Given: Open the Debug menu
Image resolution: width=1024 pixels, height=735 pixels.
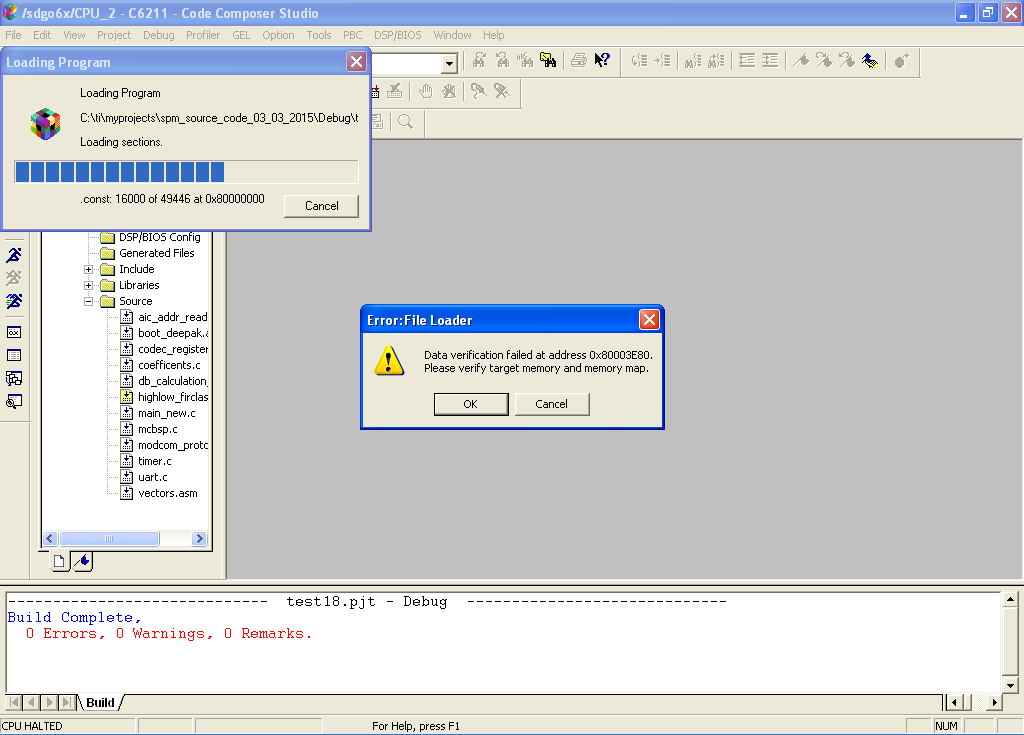Looking at the screenshot, I should point(159,35).
